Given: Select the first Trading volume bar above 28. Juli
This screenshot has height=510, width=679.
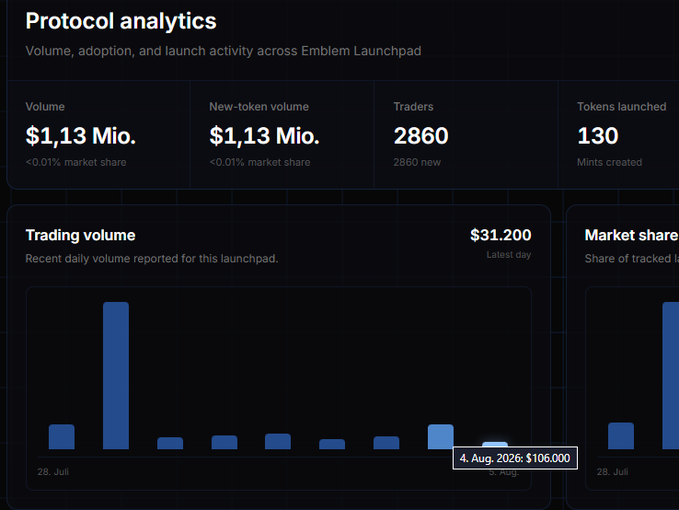Looking at the screenshot, I should [x=61, y=436].
